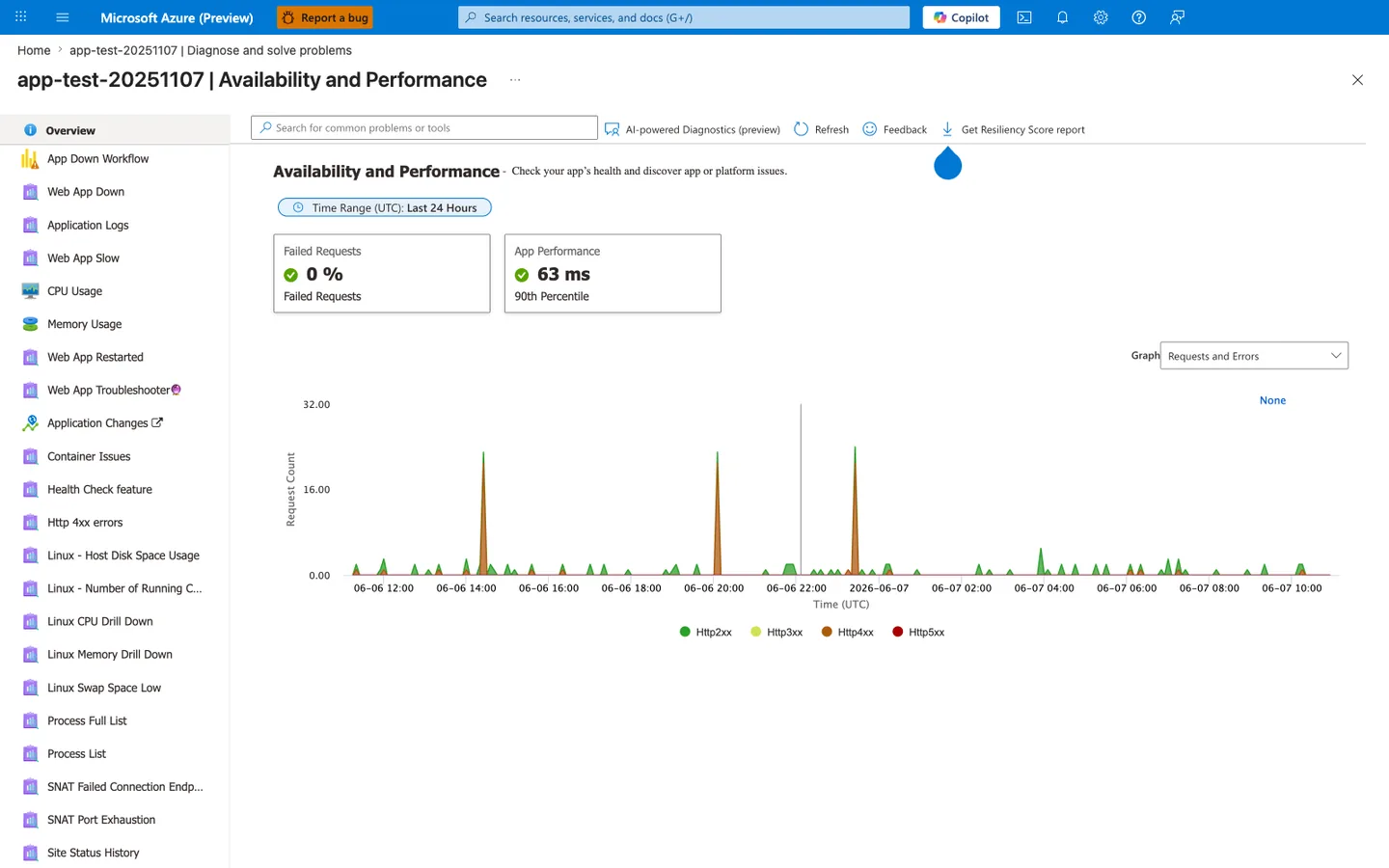Open AI-powered Diagnostics (preview)

(x=693, y=129)
